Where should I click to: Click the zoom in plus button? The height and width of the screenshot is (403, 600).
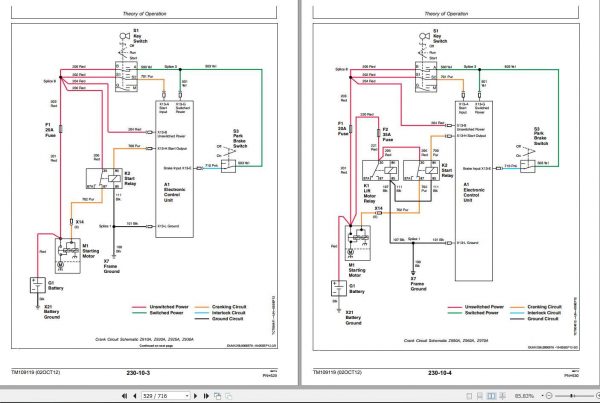pos(597,395)
